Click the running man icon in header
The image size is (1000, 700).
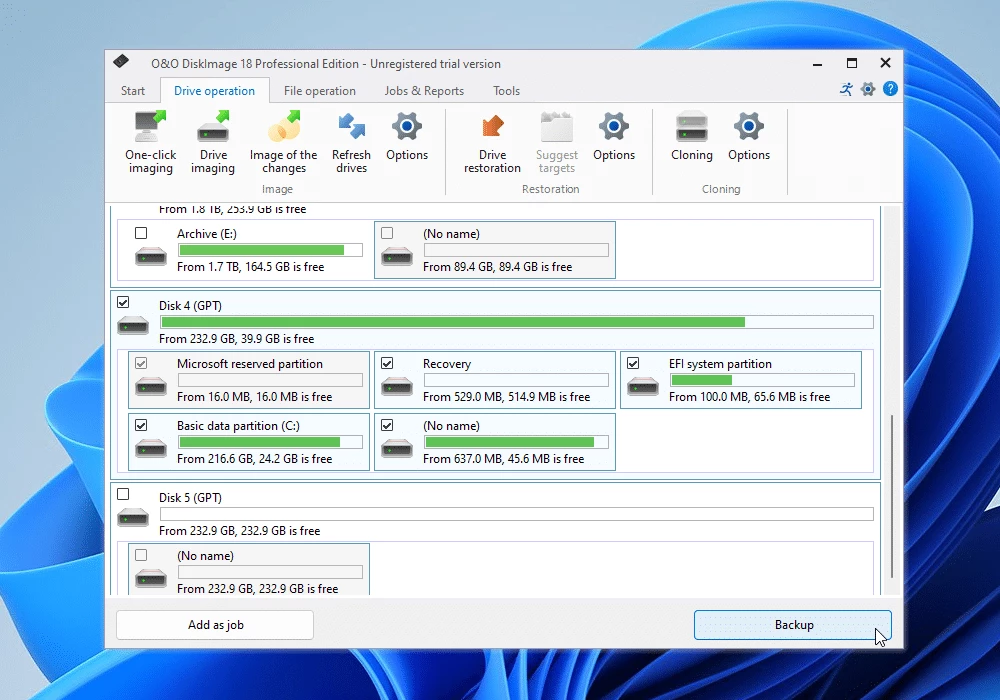pos(846,89)
